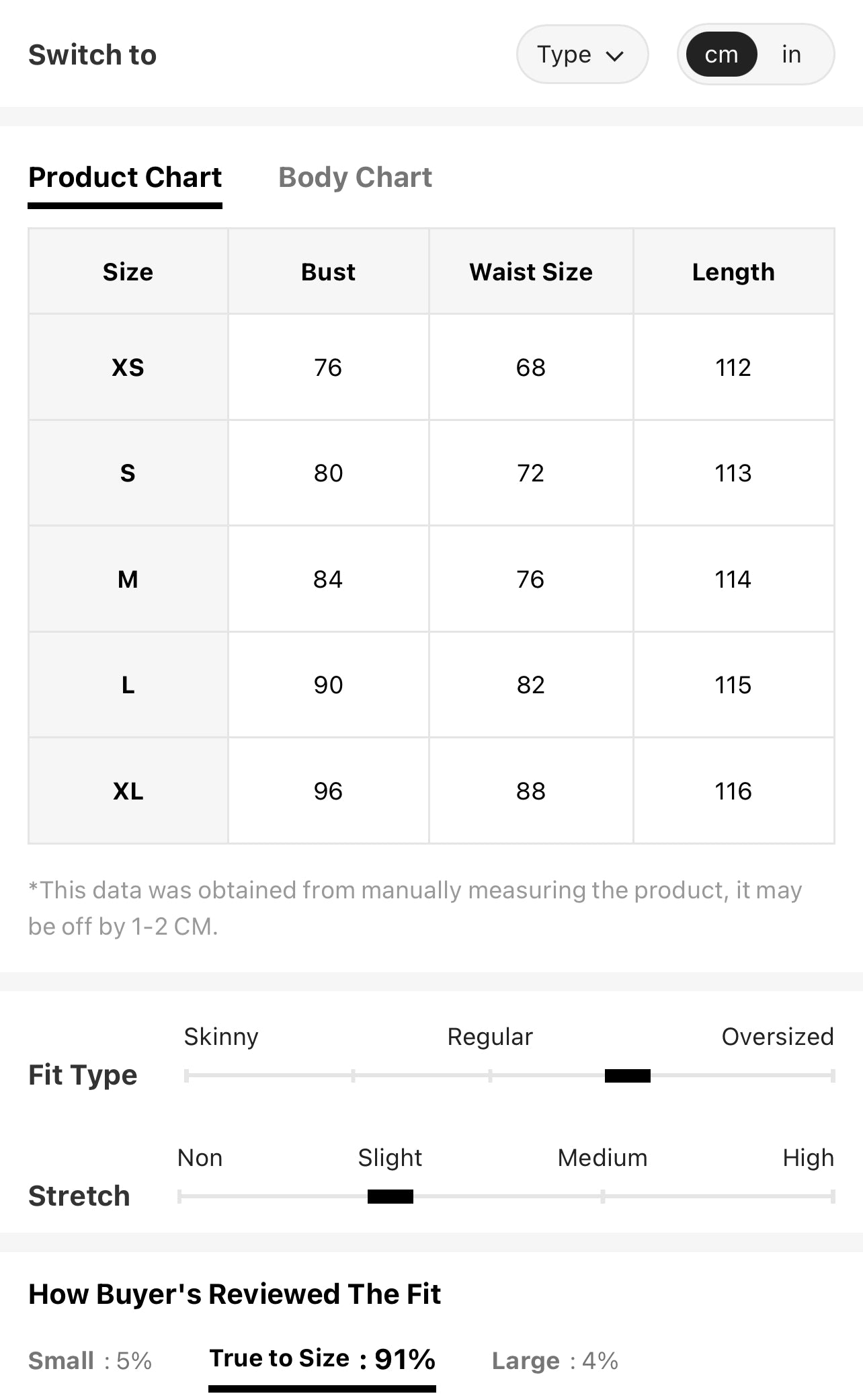The width and height of the screenshot is (863, 1400).
Task: Switch units to cm
Action: coord(721,54)
